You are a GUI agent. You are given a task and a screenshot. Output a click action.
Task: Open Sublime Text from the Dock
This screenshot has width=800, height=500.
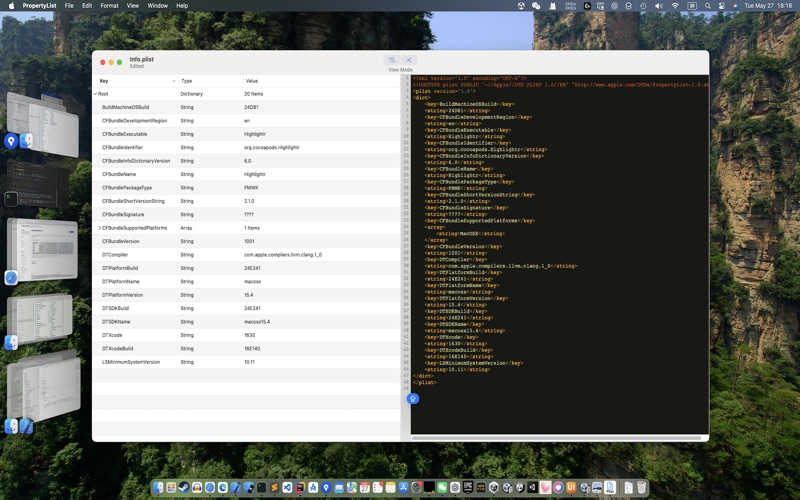[274, 488]
